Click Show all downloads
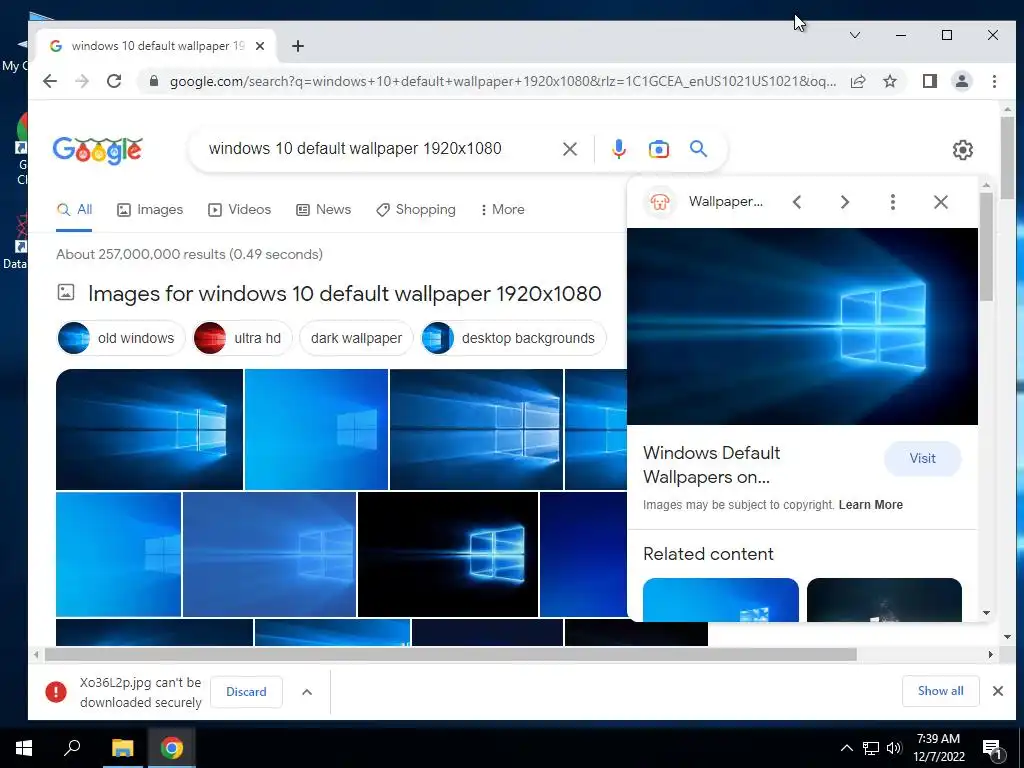The width and height of the screenshot is (1024, 768). coord(940,691)
